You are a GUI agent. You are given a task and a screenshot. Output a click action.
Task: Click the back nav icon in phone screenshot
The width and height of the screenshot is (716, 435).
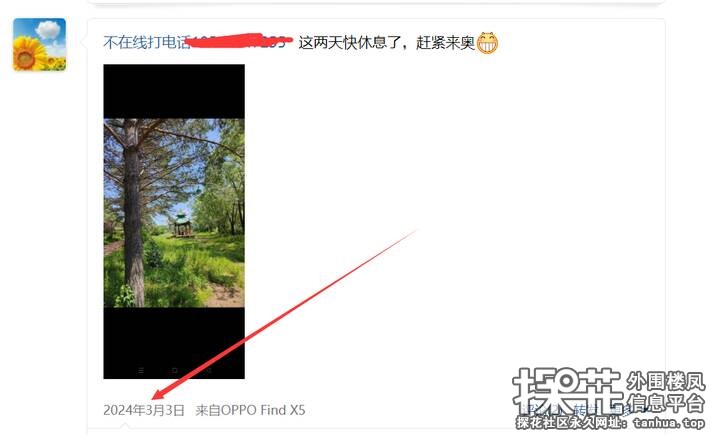[x=209, y=370]
